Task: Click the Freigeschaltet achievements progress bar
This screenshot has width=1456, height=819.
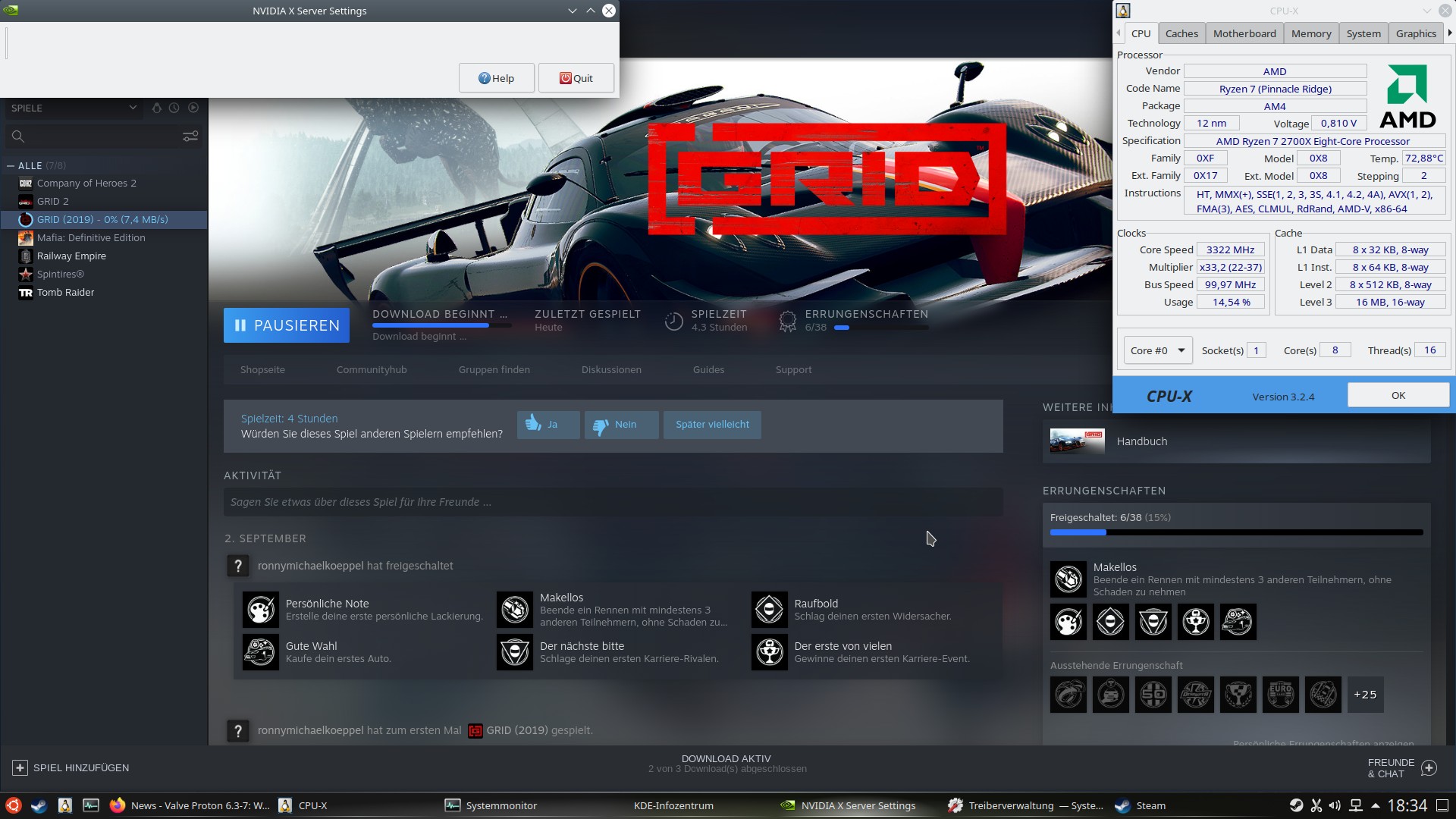Action: click(x=1234, y=532)
